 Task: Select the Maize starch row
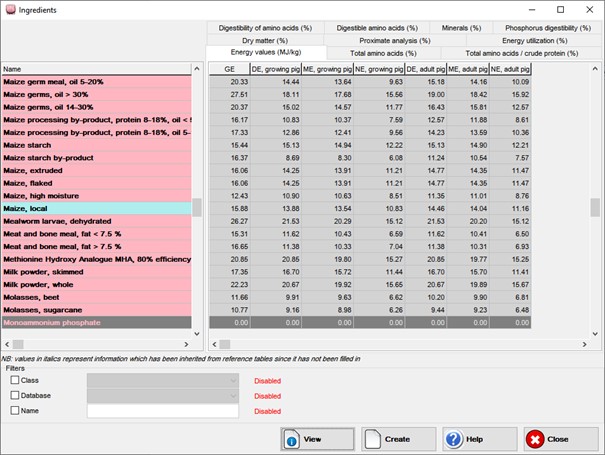(x=96, y=145)
